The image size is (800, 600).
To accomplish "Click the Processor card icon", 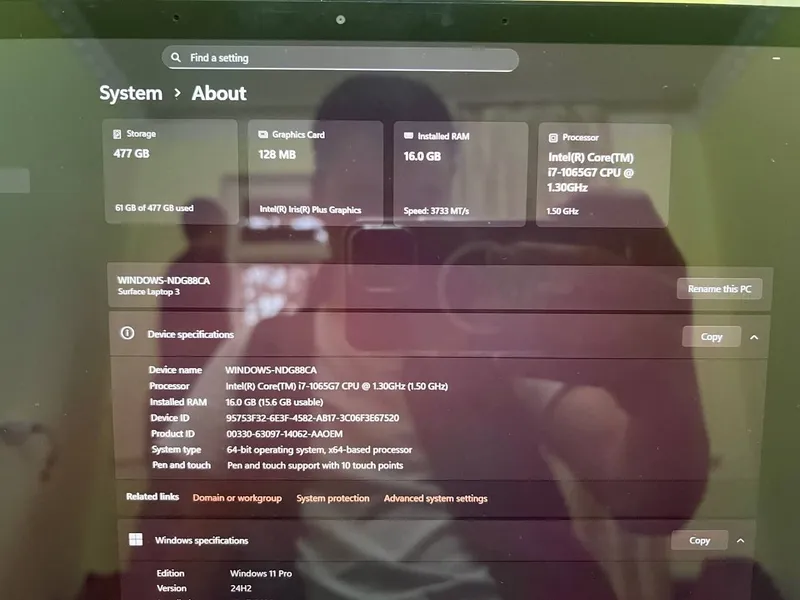I will (x=553, y=138).
